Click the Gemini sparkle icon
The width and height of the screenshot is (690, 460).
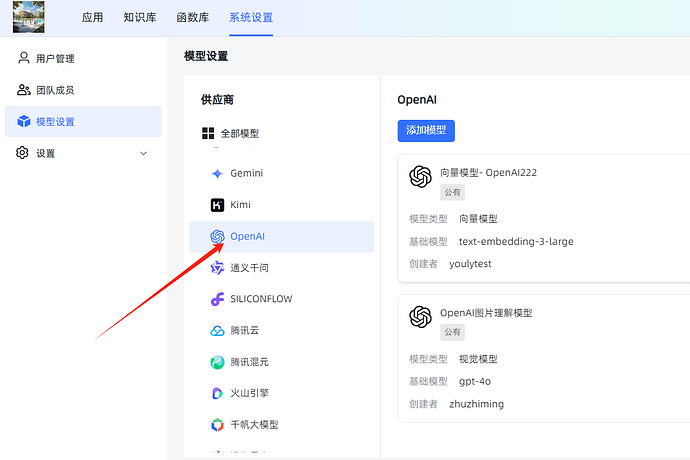217,173
